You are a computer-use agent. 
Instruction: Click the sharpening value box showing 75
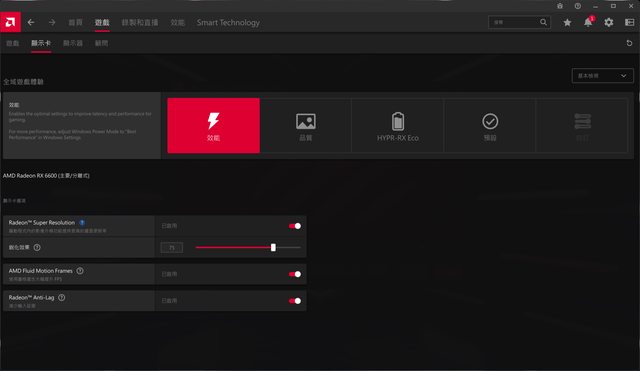point(171,248)
